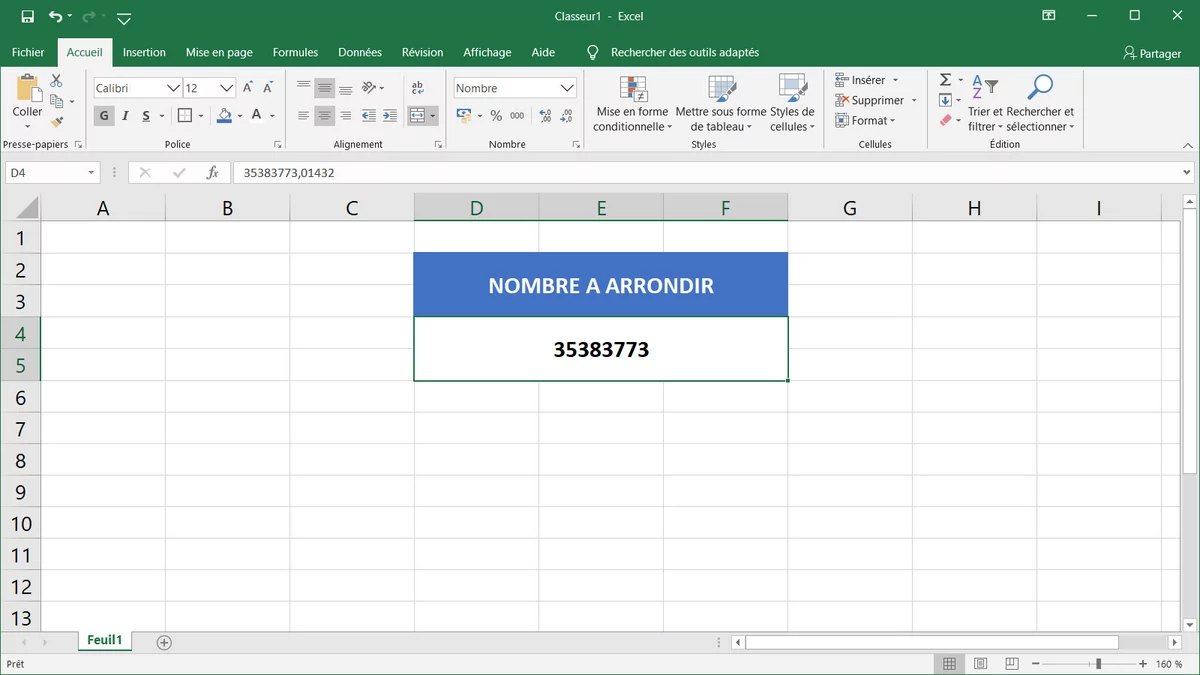Open the Nombre number format dropdown
The image size is (1200, 675).
pyautogui.click(x=567, y=88)
